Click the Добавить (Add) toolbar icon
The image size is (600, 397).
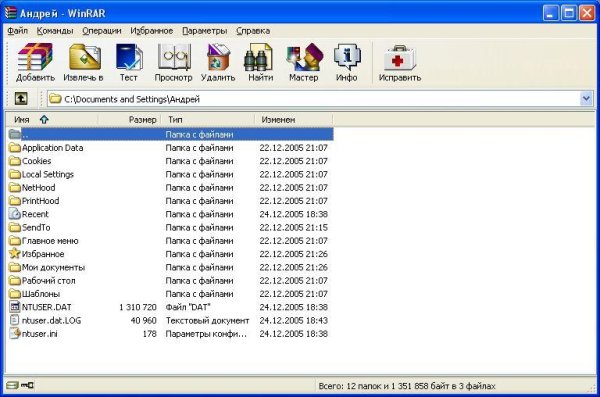click(35, 57)
